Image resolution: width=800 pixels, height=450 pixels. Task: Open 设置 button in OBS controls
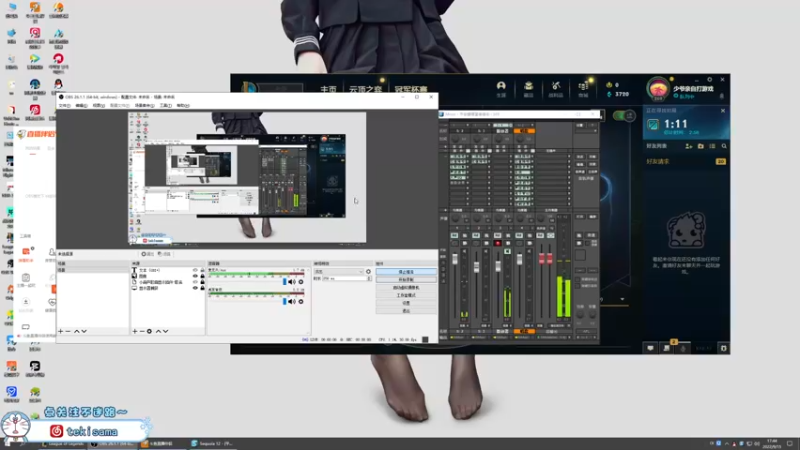click(406, 303)
